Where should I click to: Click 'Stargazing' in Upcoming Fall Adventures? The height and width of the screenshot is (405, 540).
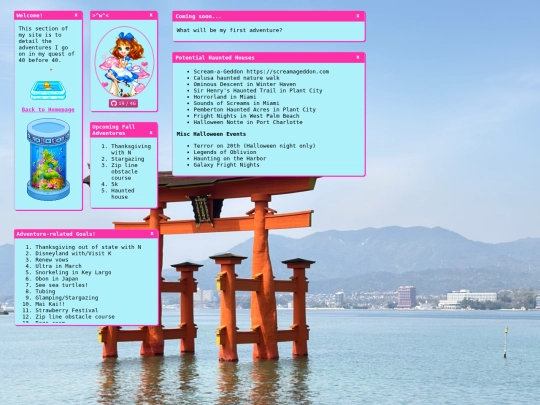pos(127,159)
